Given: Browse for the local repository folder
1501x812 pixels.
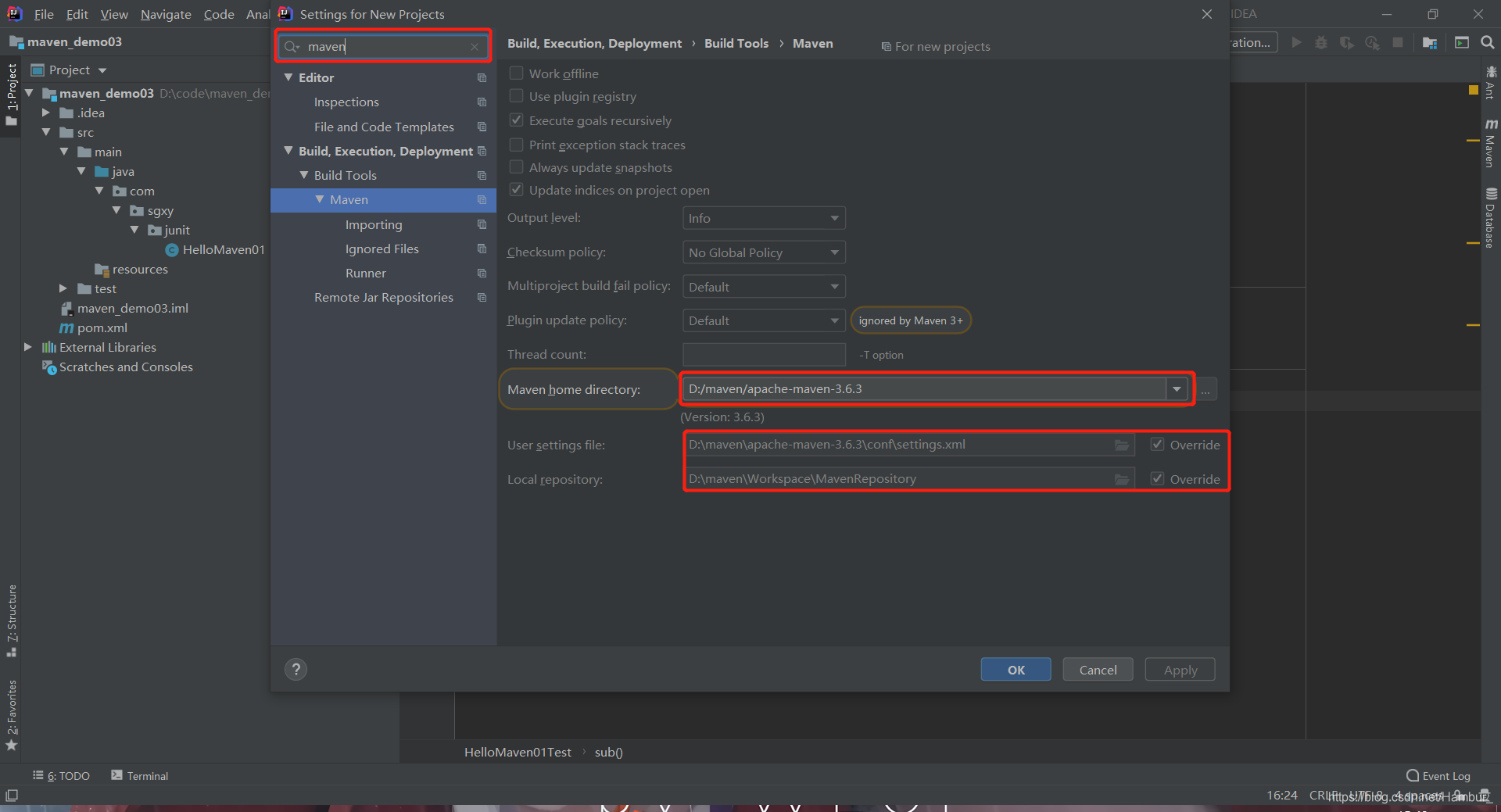Looking at the screenshot, I should pyautogui.click(x=1122, y=479).
